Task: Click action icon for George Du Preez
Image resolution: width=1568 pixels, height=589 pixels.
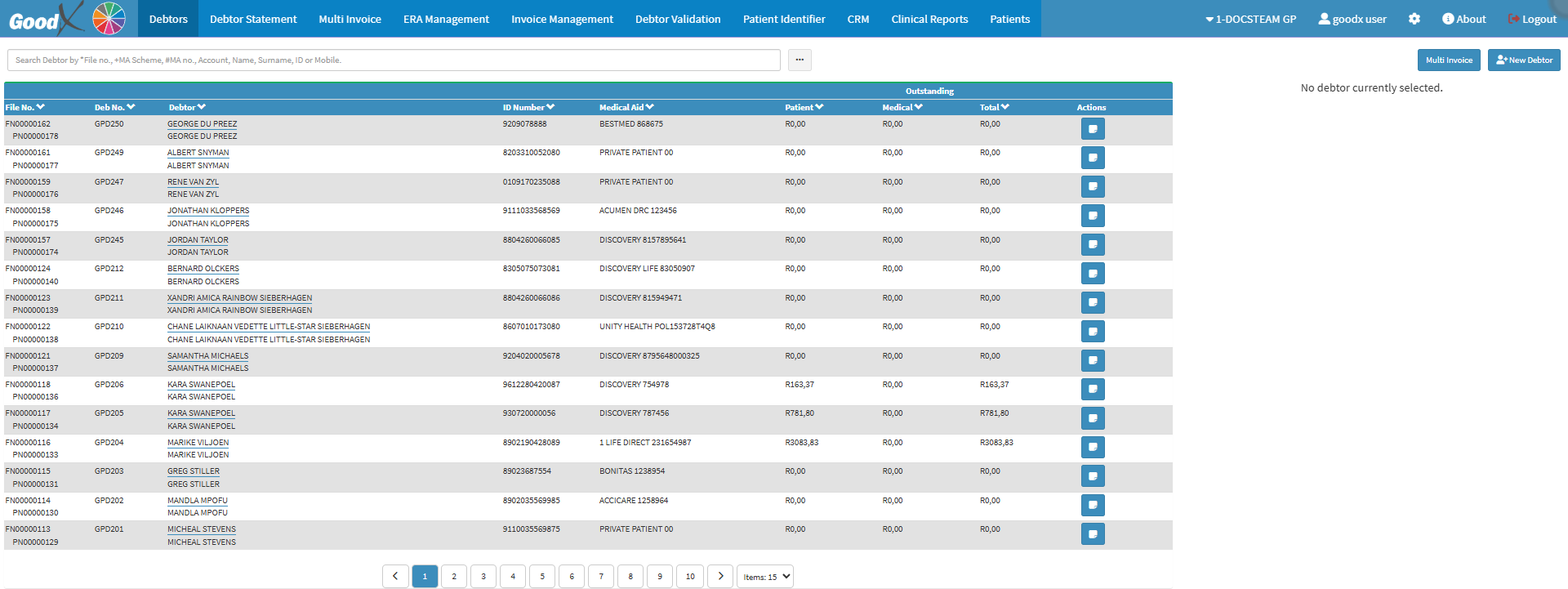Action: (1093, 129)
